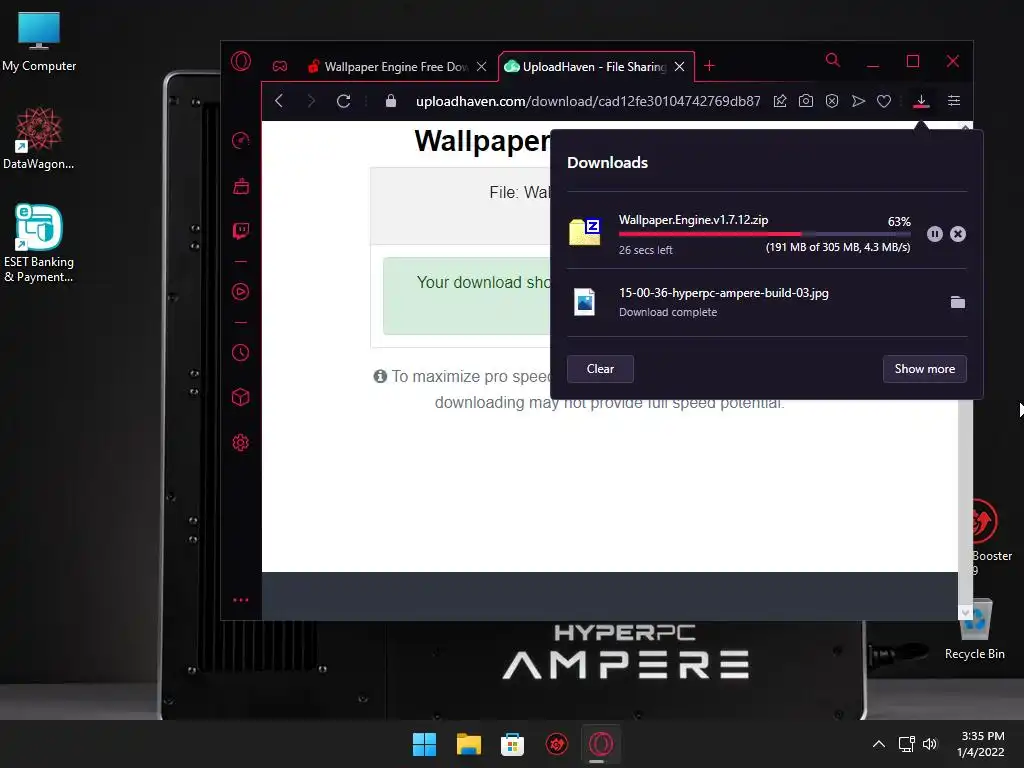
Task: Click red gear app in taskbar
Action: click(556, 744)
